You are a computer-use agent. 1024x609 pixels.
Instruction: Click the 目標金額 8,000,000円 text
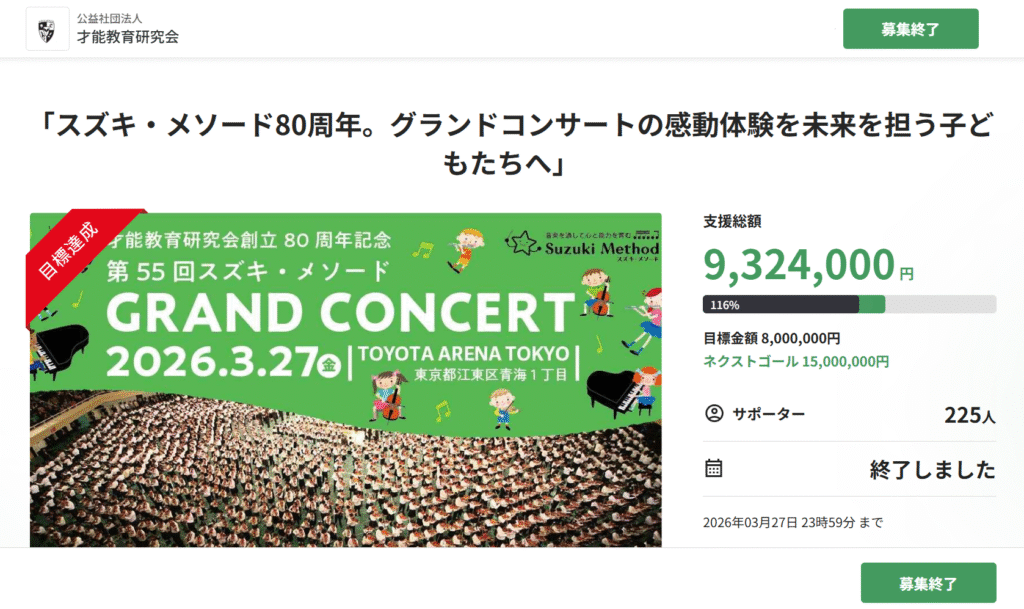(771, 339)
